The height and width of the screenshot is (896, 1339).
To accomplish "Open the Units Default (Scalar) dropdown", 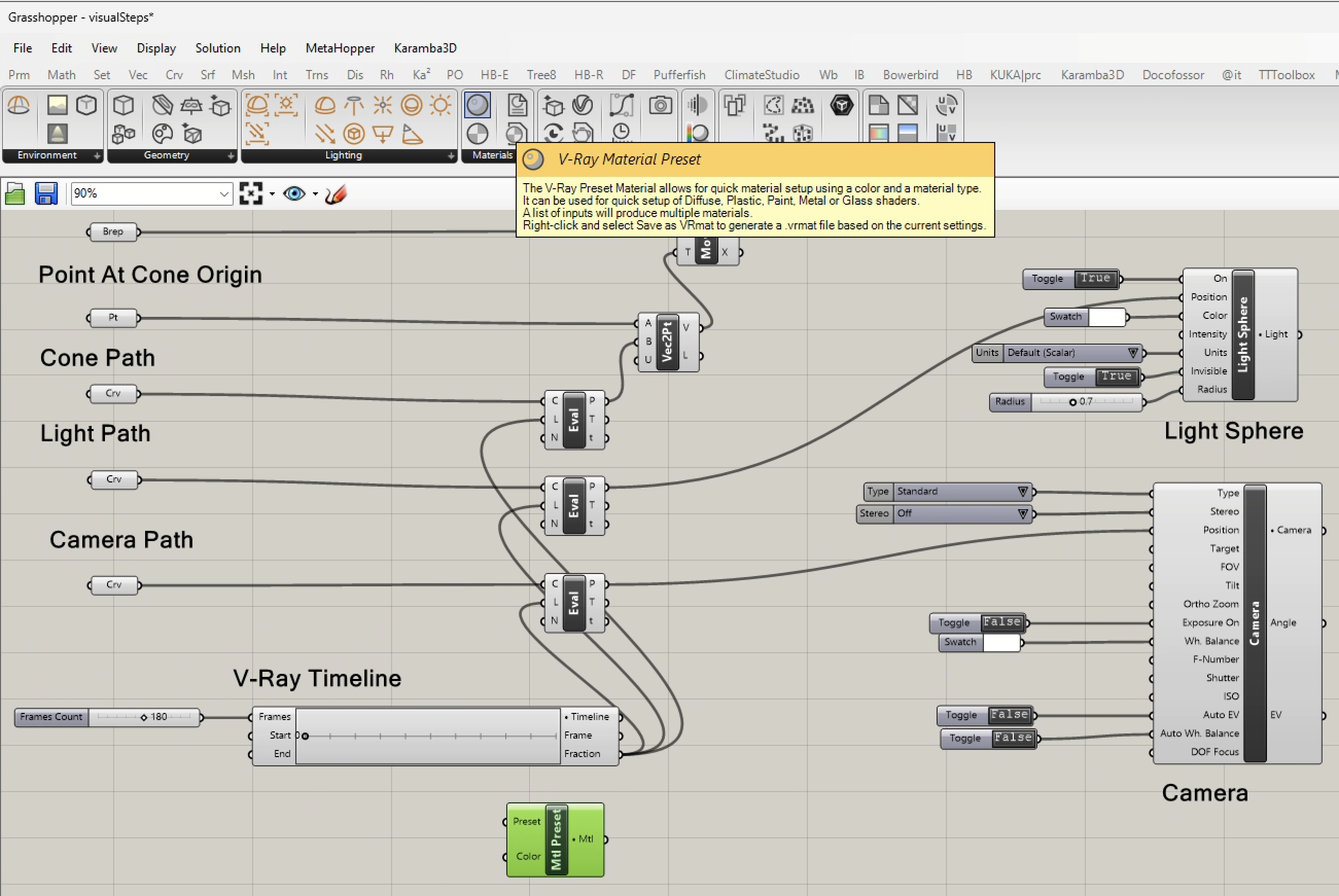I will 1072,353.
